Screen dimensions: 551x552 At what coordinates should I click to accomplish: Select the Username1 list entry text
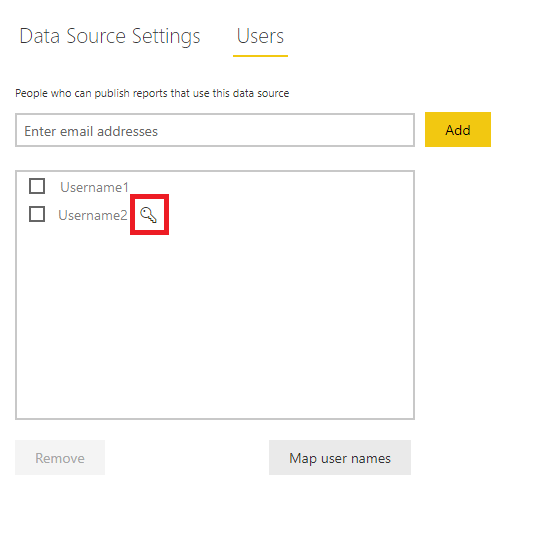pos(94,187)
